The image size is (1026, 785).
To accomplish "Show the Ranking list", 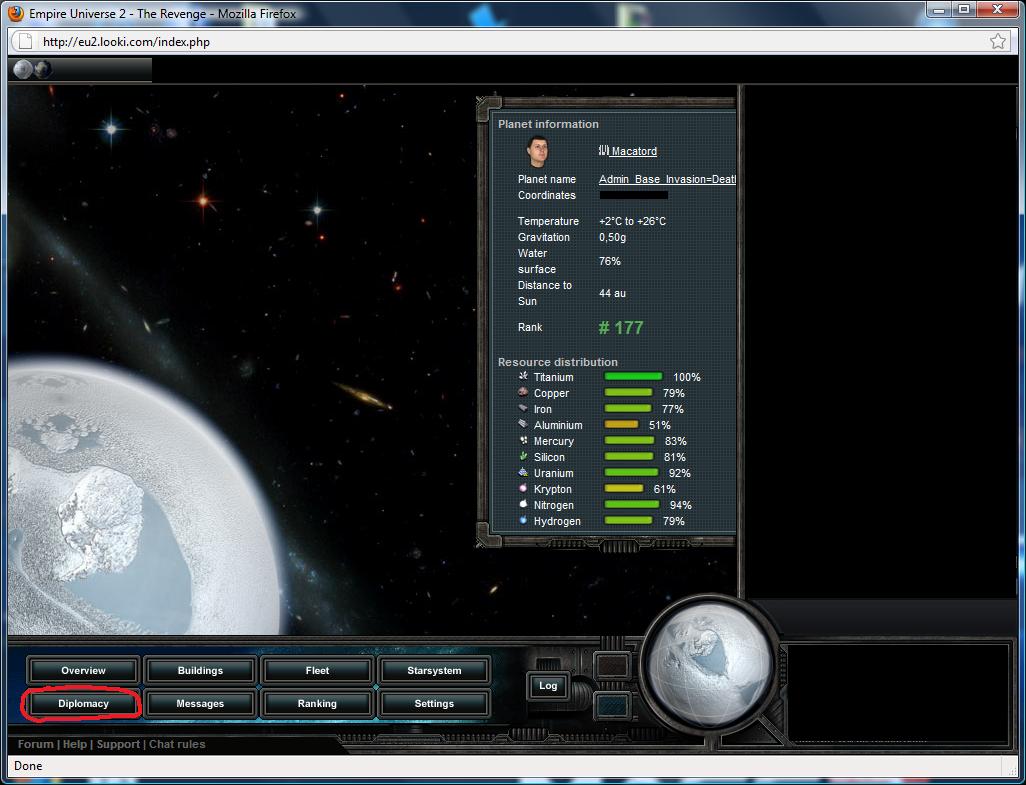I will [317, 704].
